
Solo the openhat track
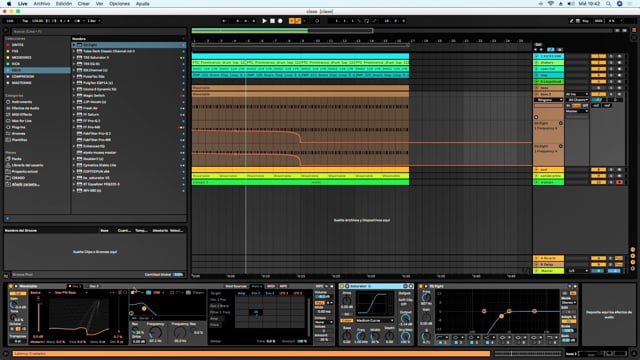[611, 69]
